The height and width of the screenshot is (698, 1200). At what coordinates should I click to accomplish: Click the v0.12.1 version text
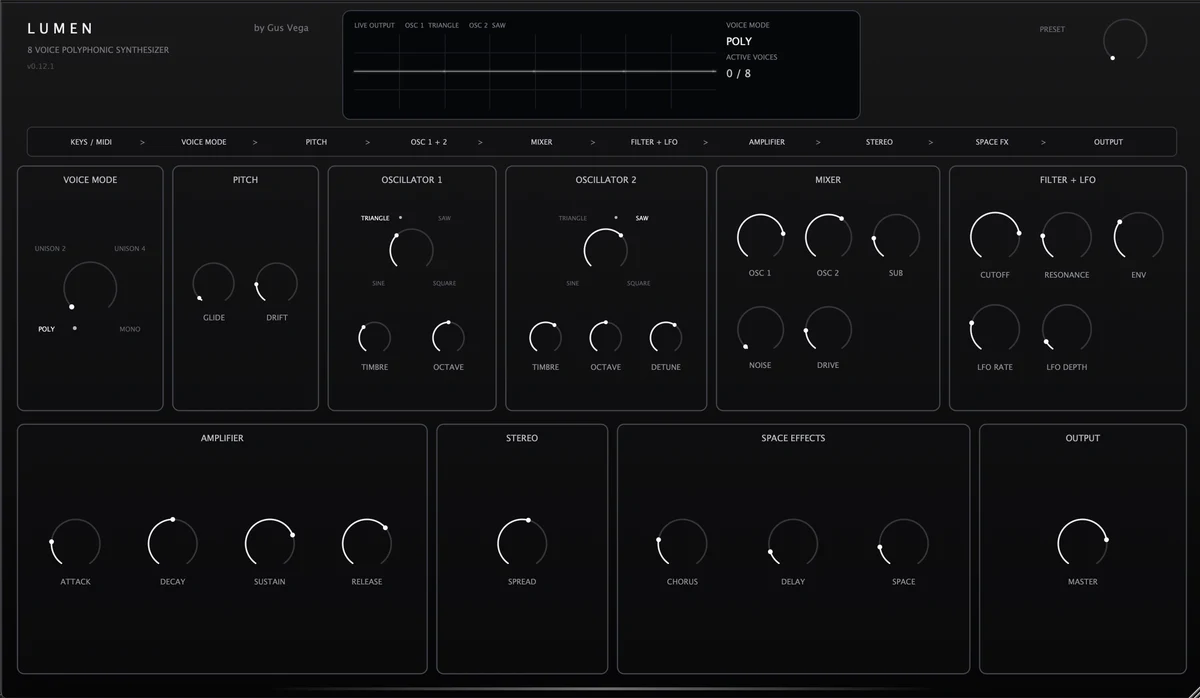[x=41, y=66]
